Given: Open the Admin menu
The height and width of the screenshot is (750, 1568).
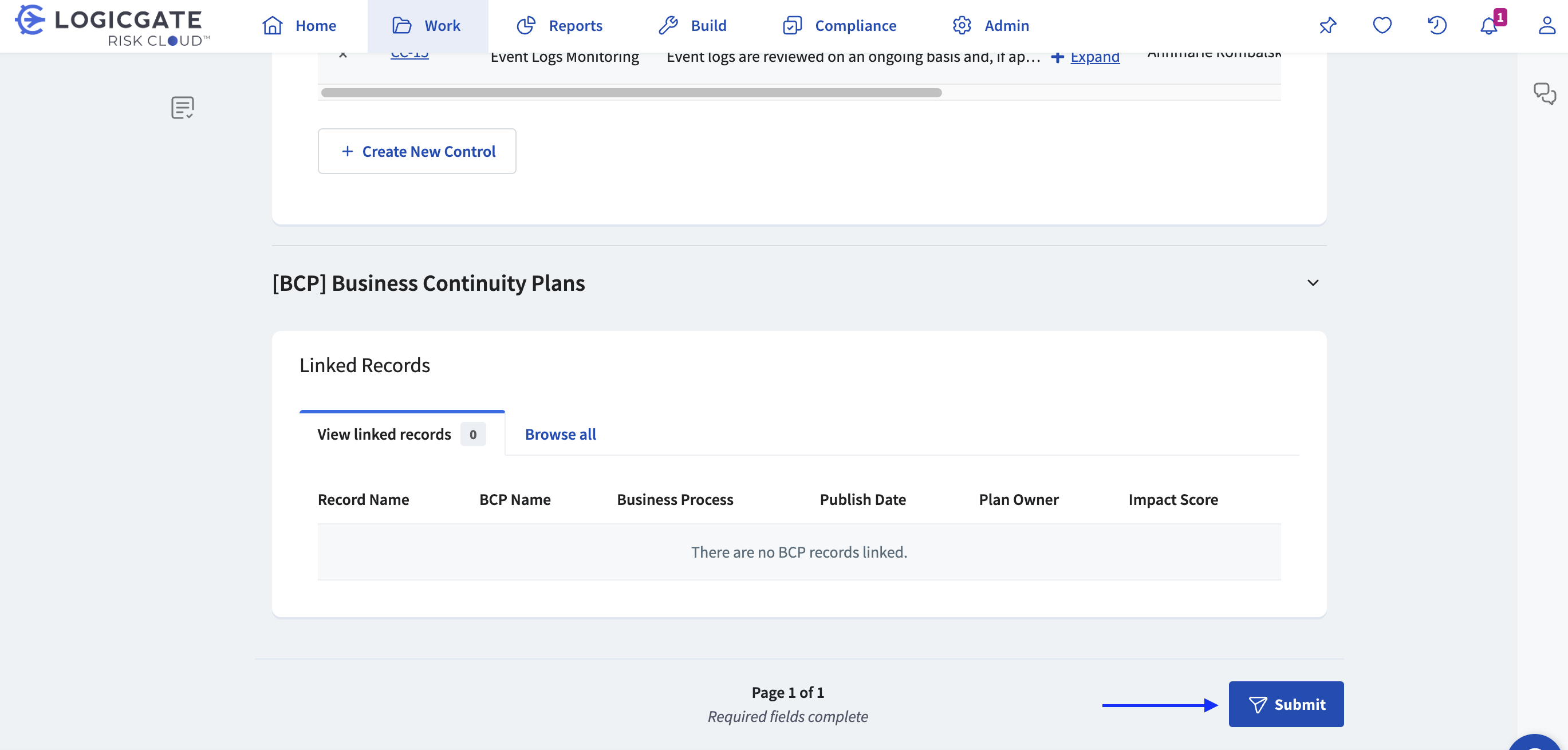Looking at the screenshot, I should 991,26.
